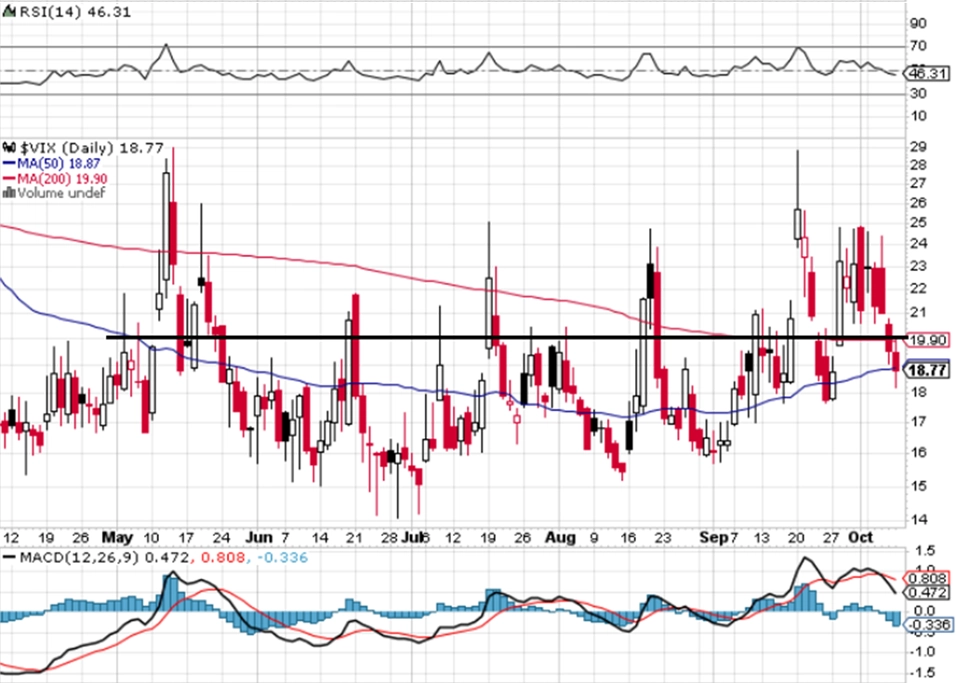This screenshot has height=683, width=956.
Task: Click the Sep label on date axis
Action: pos(713,537)
